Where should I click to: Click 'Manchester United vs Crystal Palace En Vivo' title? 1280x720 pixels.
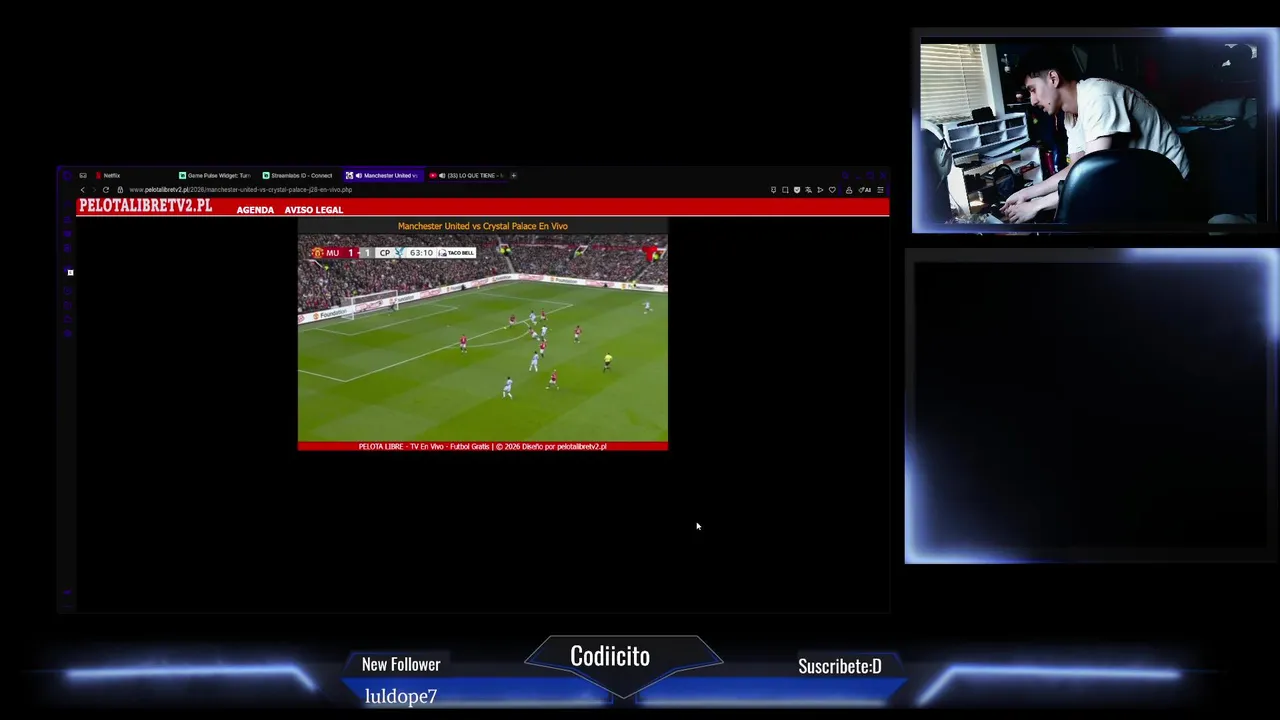coord(482,226)
